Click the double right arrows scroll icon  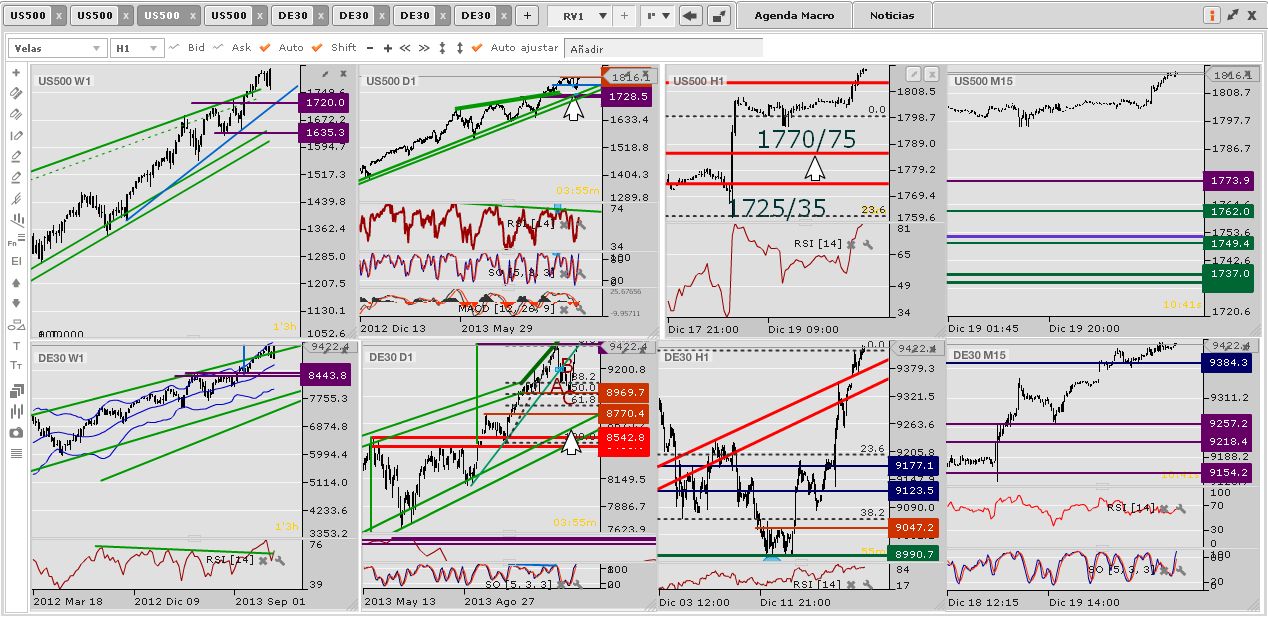424,48
